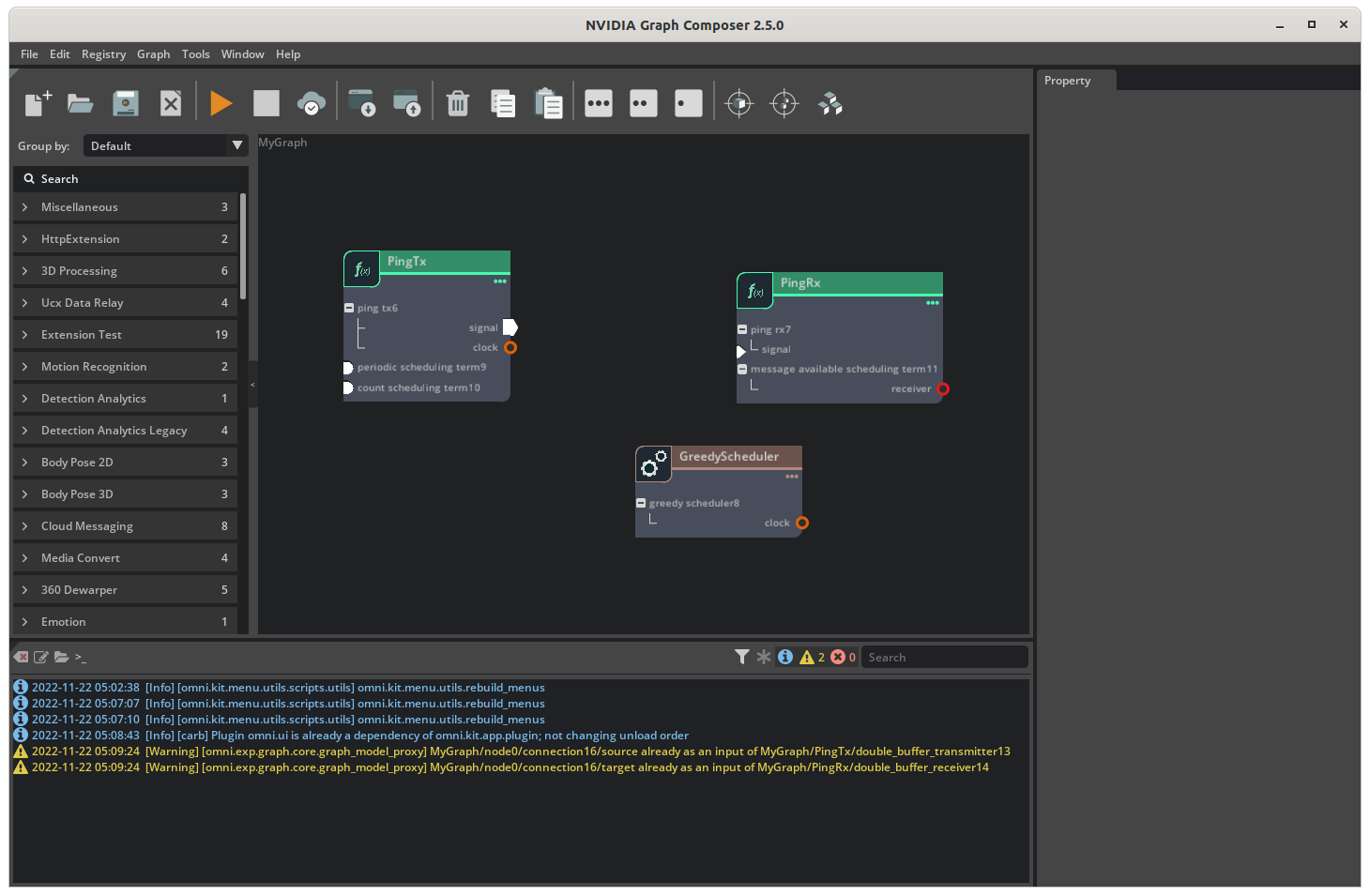Image resolution: width=1370 pixels, height=896 pixels.
Task: Click the window with upload arrow icon
Action: [x=406, y=103]
